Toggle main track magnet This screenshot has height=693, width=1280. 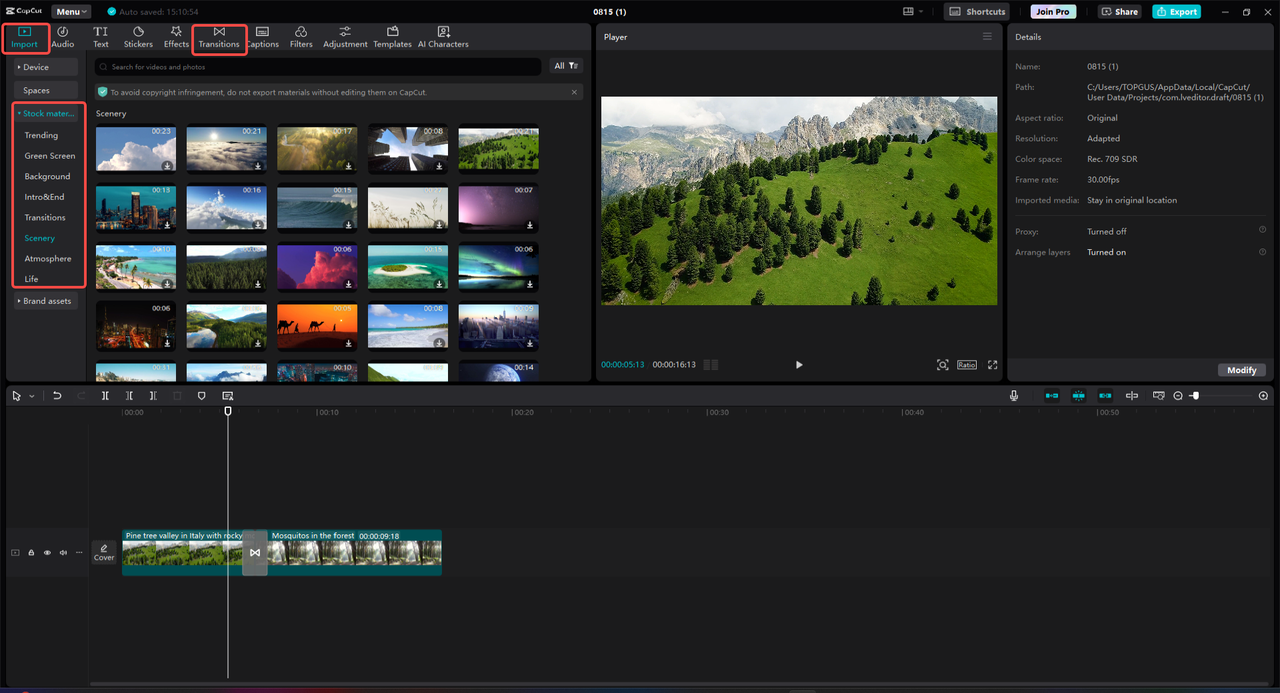[1052, 396]
